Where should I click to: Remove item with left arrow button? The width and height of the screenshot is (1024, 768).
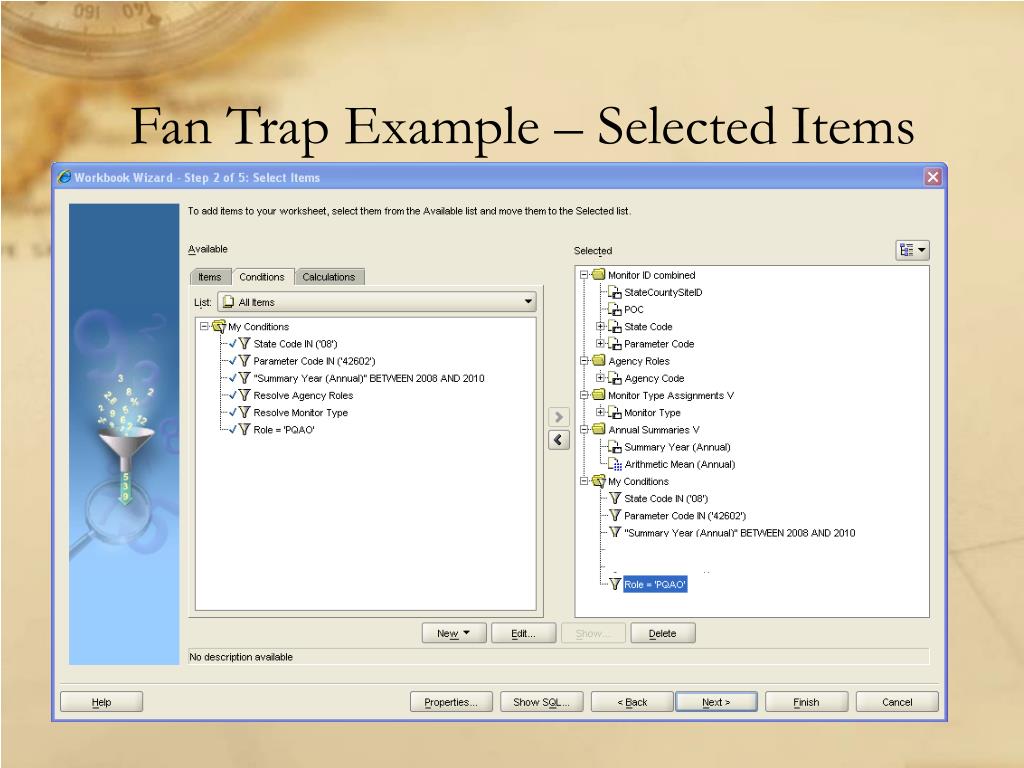(x=558, y=440)
